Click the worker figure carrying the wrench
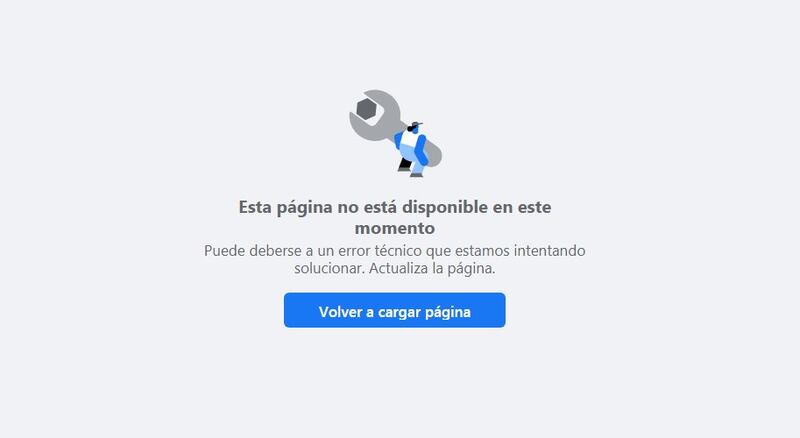 click(412, 149)
